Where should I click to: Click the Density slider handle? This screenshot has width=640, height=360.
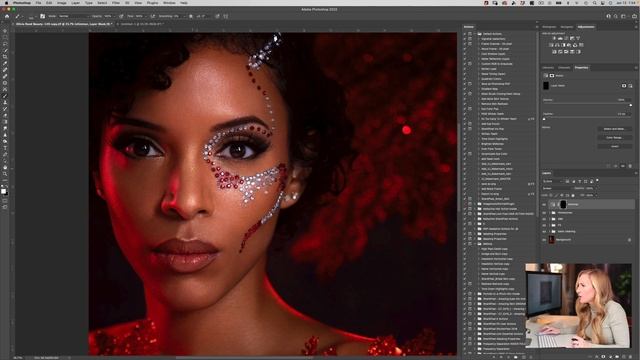point(630,105)
